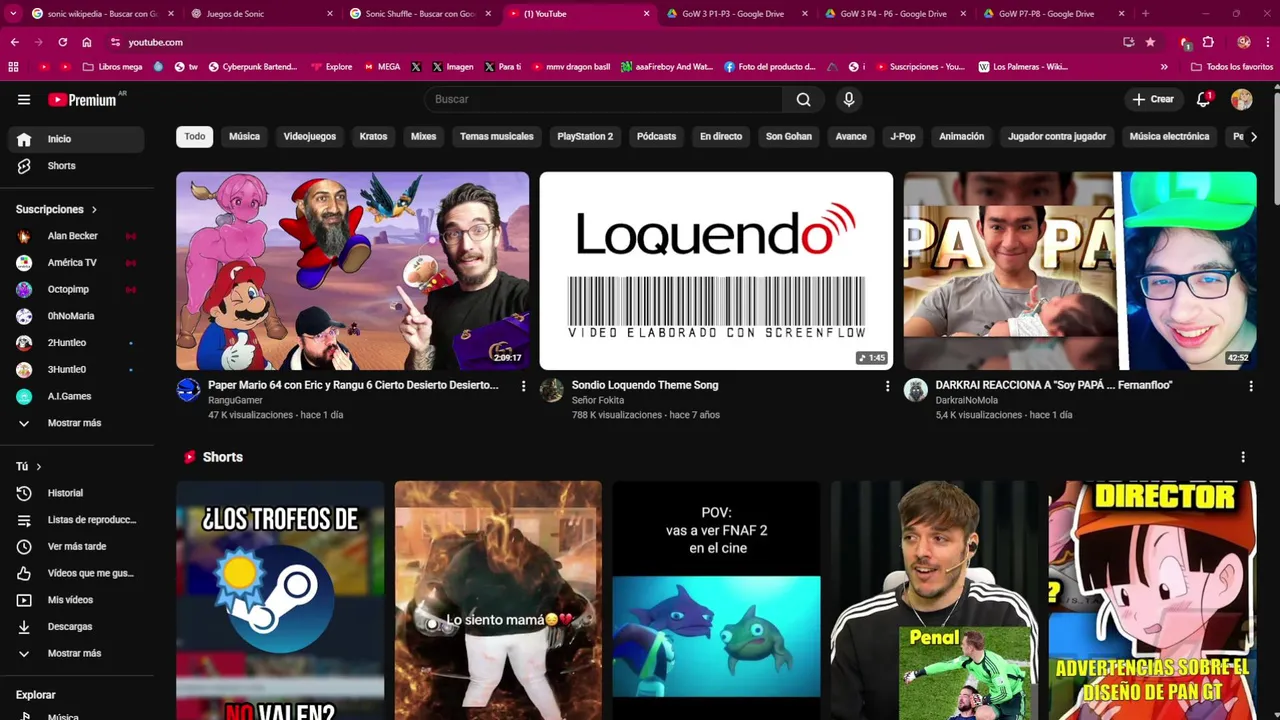Open the Lo siento mamá short
The width and height of the screenshot is (1280, 720).
coord(498,600)
